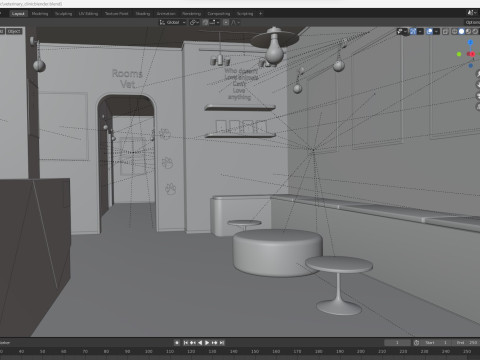Select Rendered viewport shading
The image size is (480, 360).
475,31
